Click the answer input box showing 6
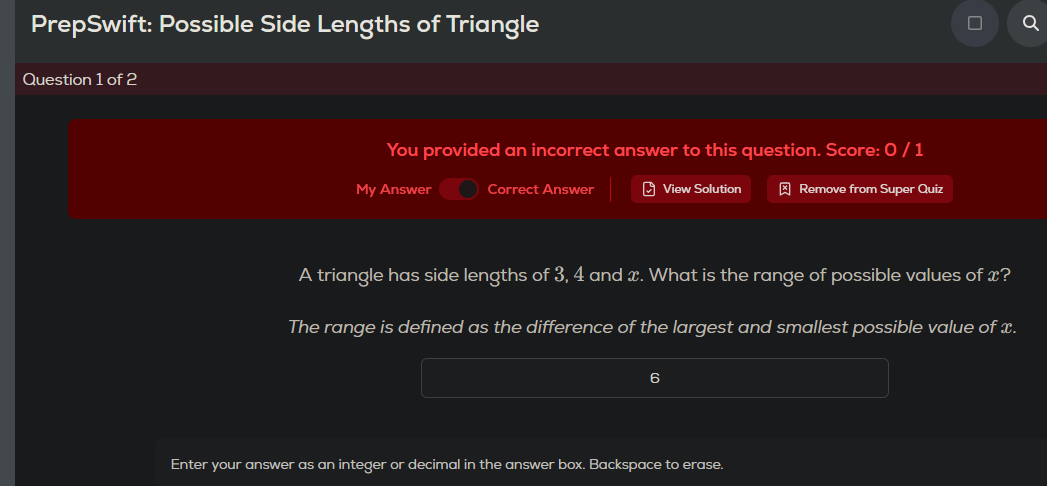This screenshot has width=1047, height=486. [x=654, y=378]
